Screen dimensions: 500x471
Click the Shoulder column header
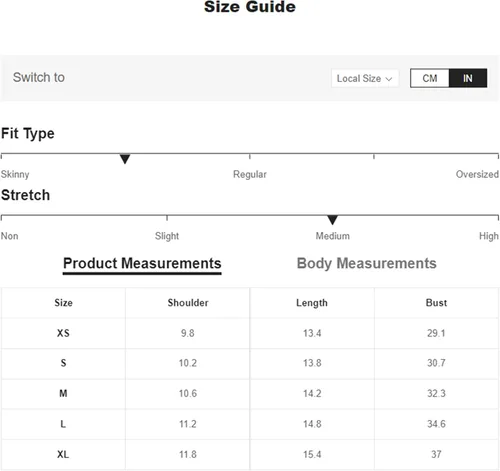click(188, 303)
